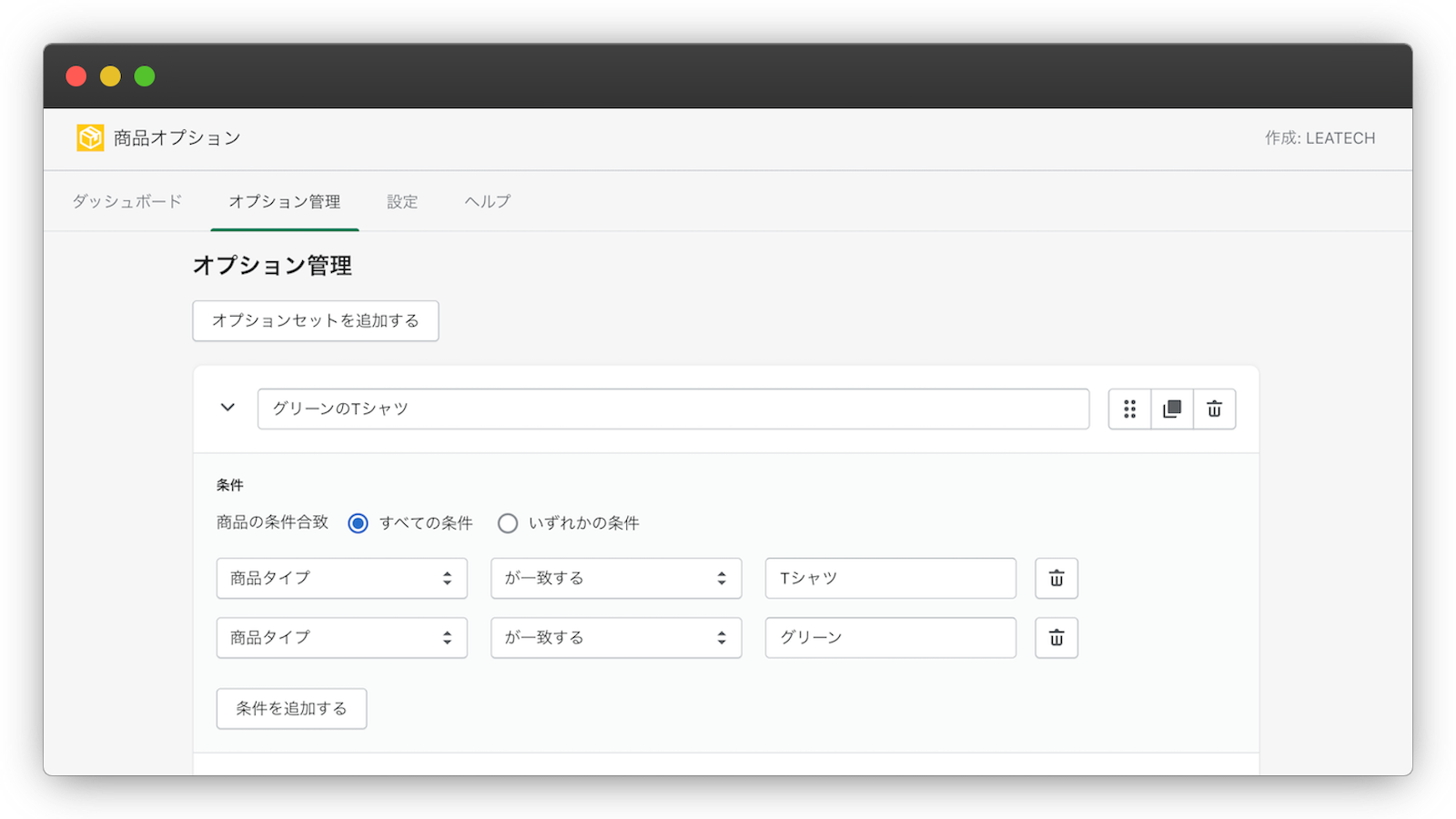Screen dimensions: 1456x819
Task: Click the 作成: LEATECH text
Action: [1319, 138]
